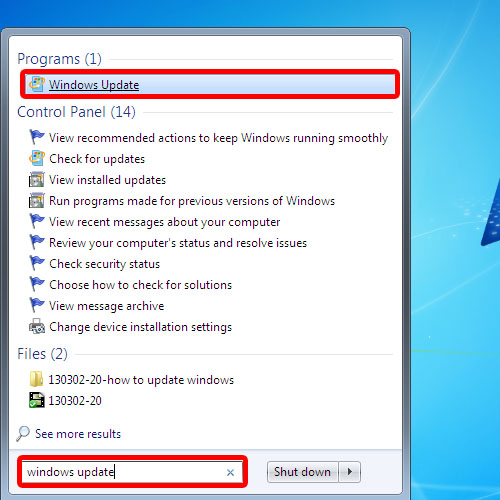Open Change device installation settings
The width and height of the screenshot is (500, 500).
(140, 327)
